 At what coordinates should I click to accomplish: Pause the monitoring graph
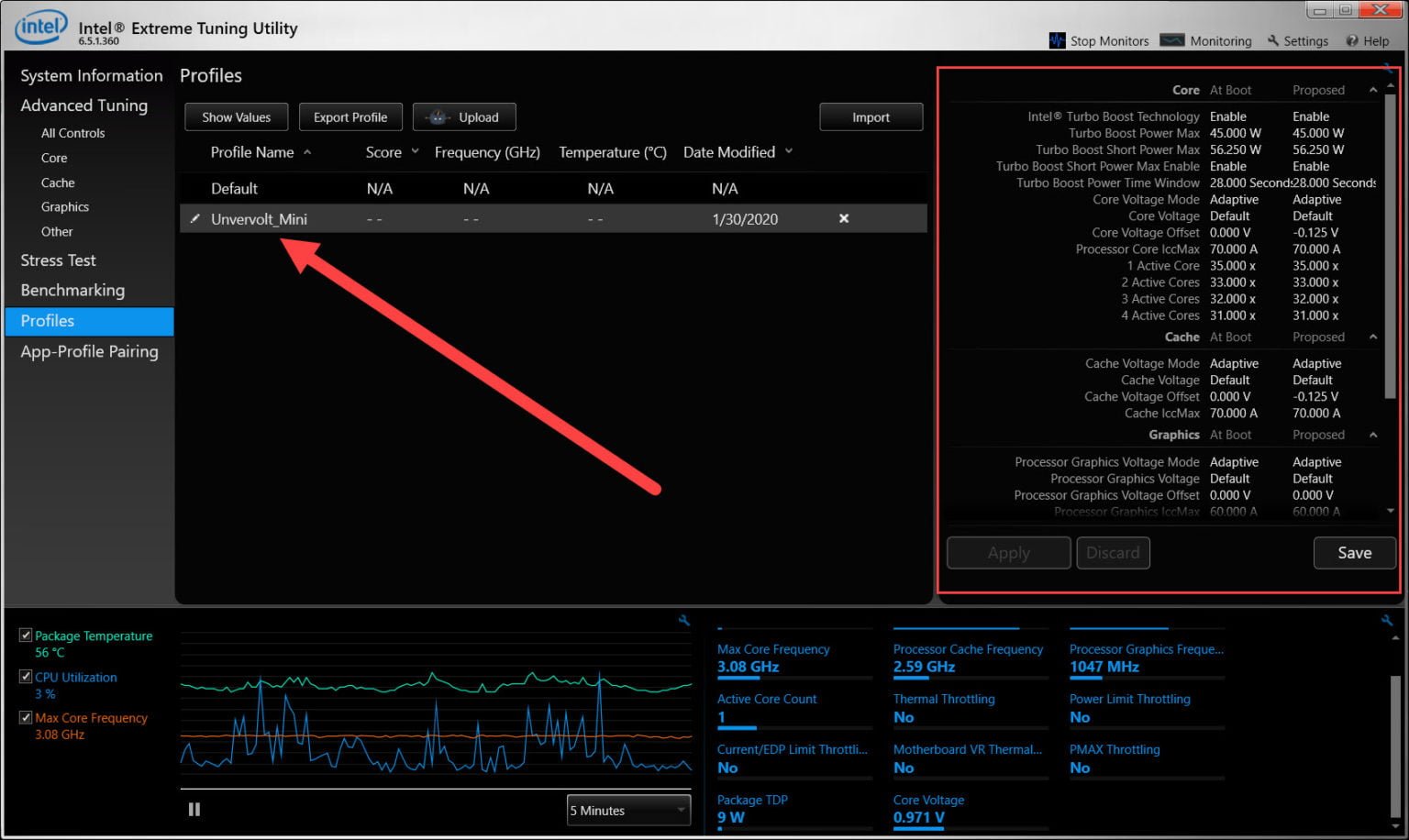(x=194, y=809)
